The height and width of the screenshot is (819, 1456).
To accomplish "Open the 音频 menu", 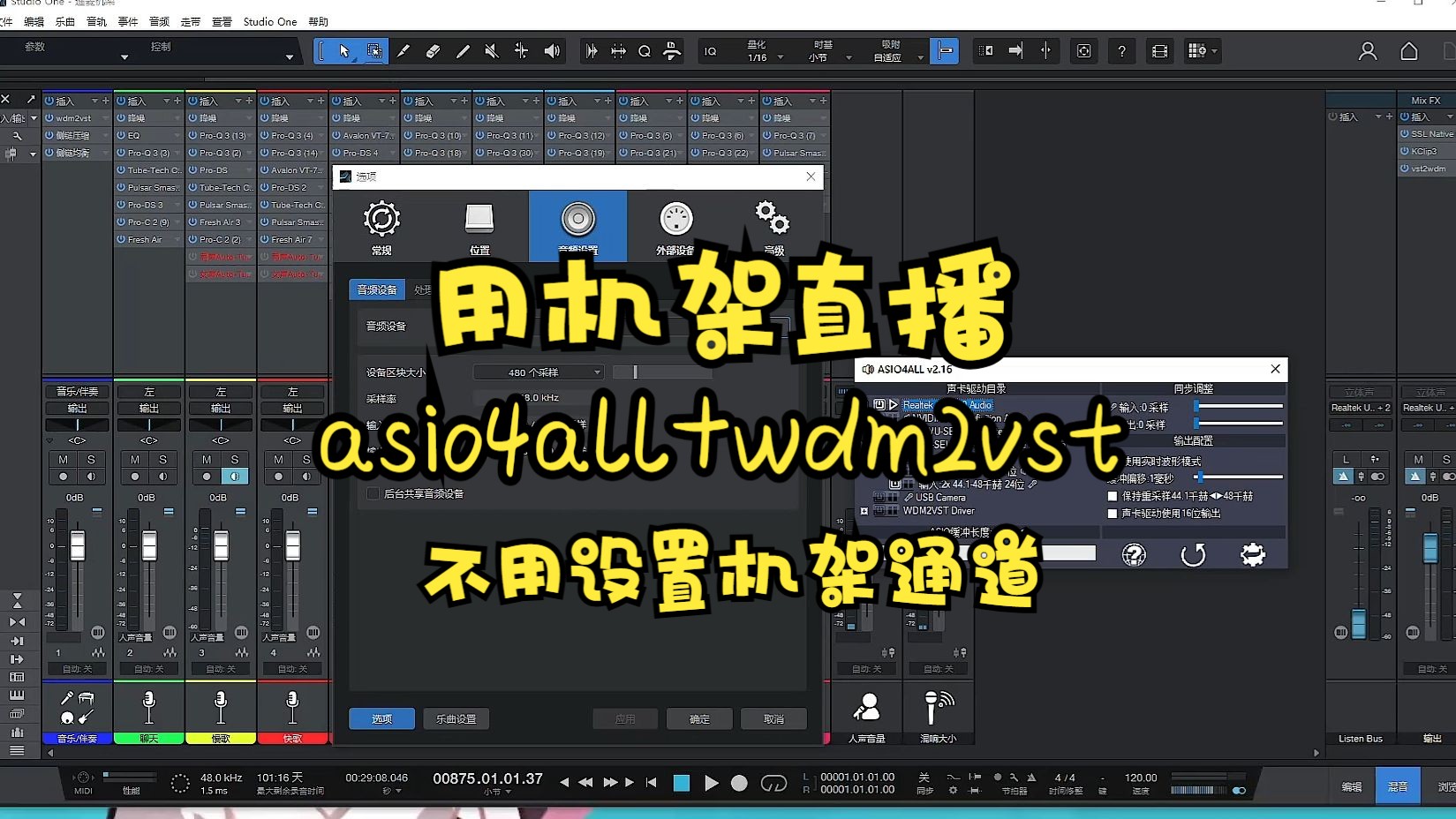I will point(159,22).
